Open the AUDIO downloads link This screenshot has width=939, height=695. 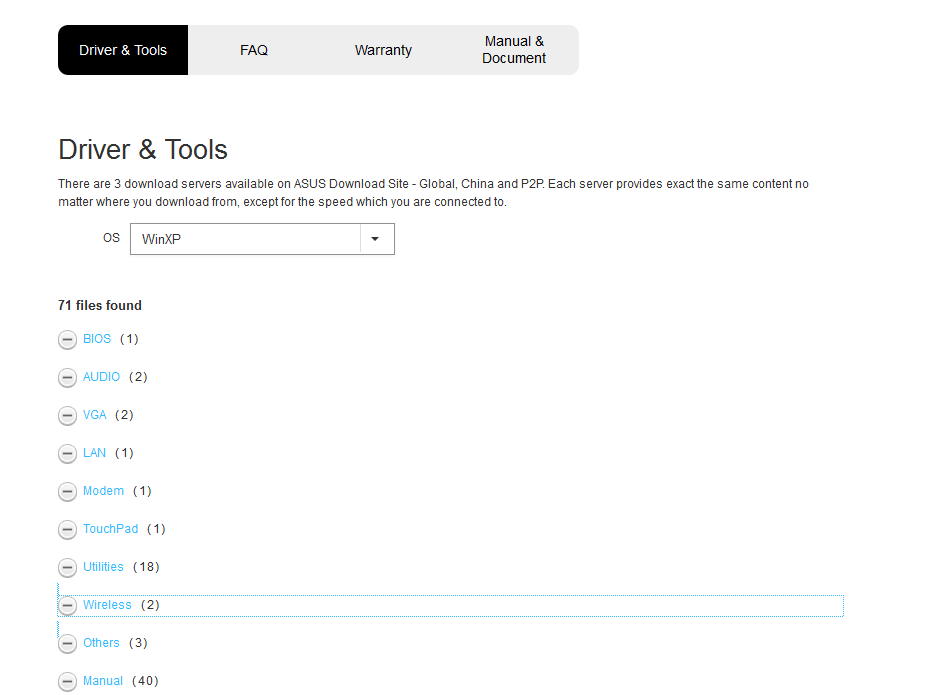pos(101,377)
